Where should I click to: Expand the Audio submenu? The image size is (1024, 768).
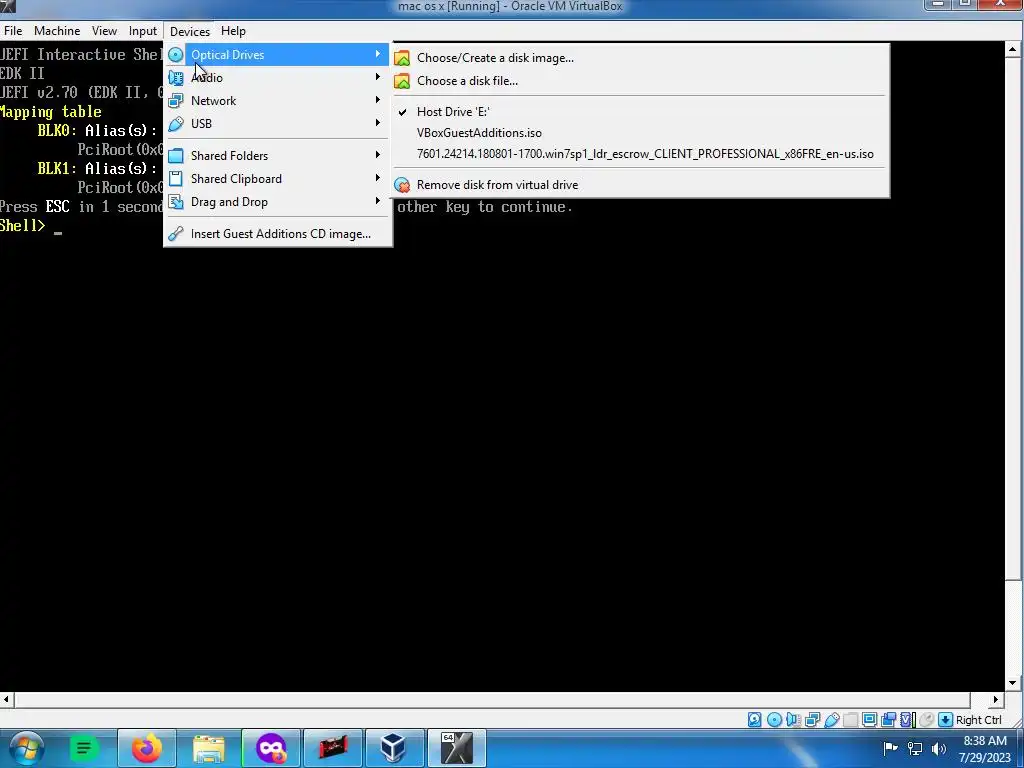278,78
